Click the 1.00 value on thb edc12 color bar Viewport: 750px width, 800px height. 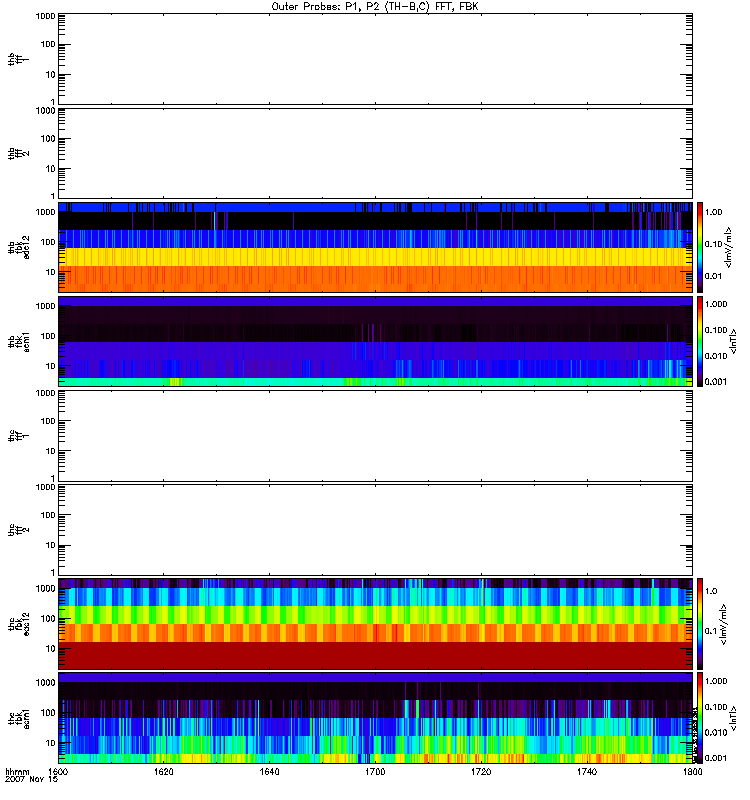point(713,212)
